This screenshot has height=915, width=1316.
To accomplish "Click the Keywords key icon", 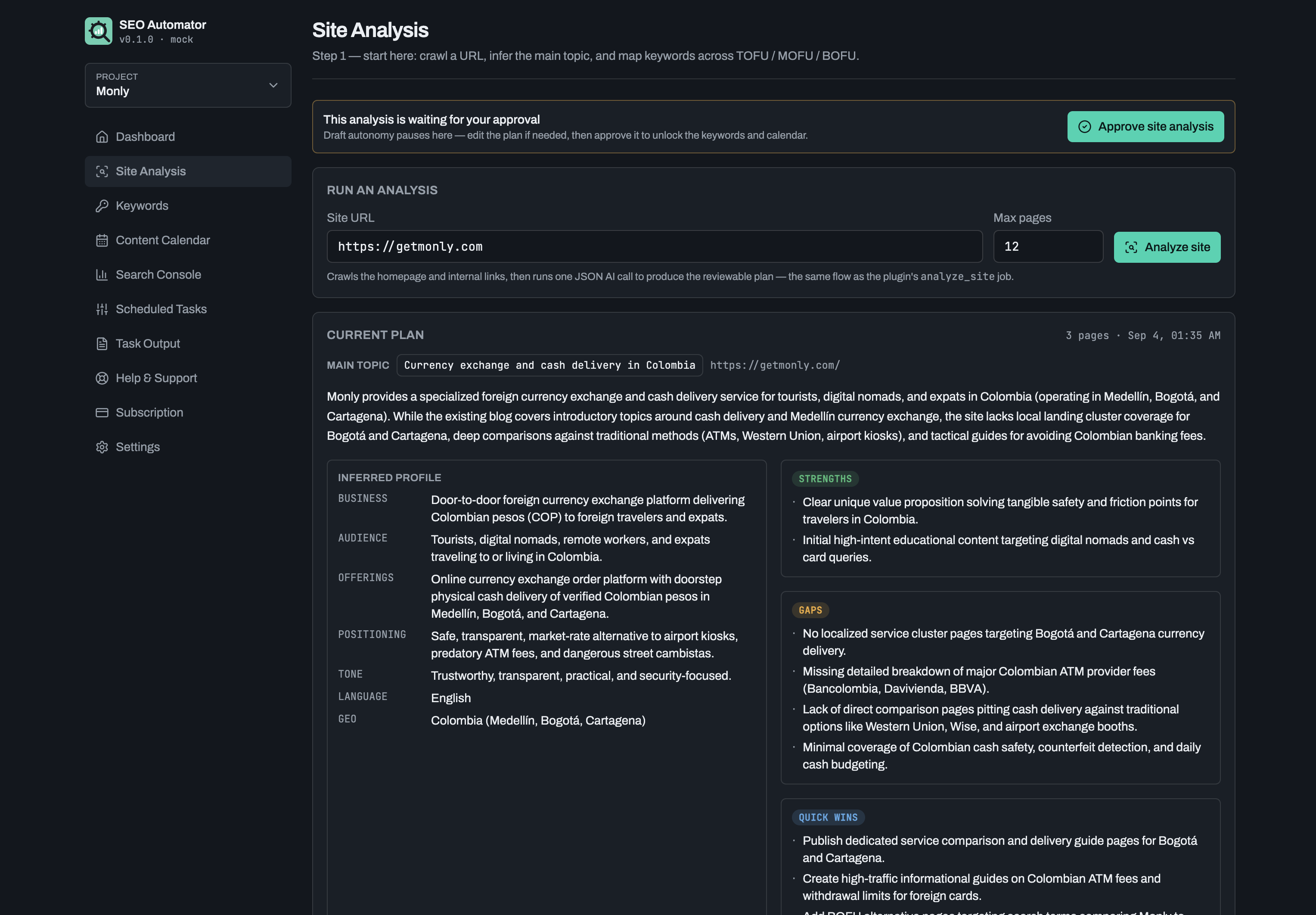I will [x=102, y=206].
